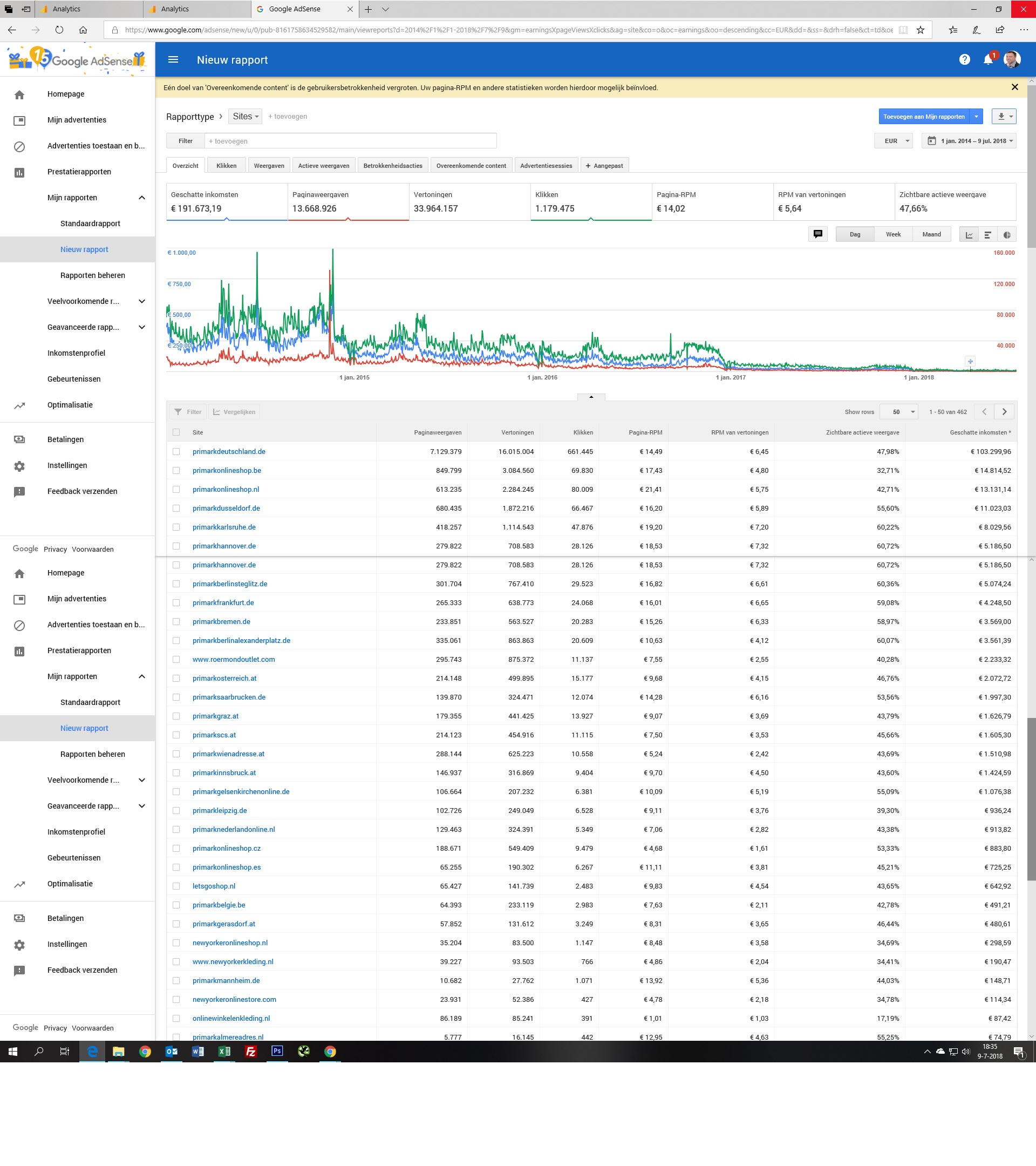Open the Help question mark icon

[964, 60]
